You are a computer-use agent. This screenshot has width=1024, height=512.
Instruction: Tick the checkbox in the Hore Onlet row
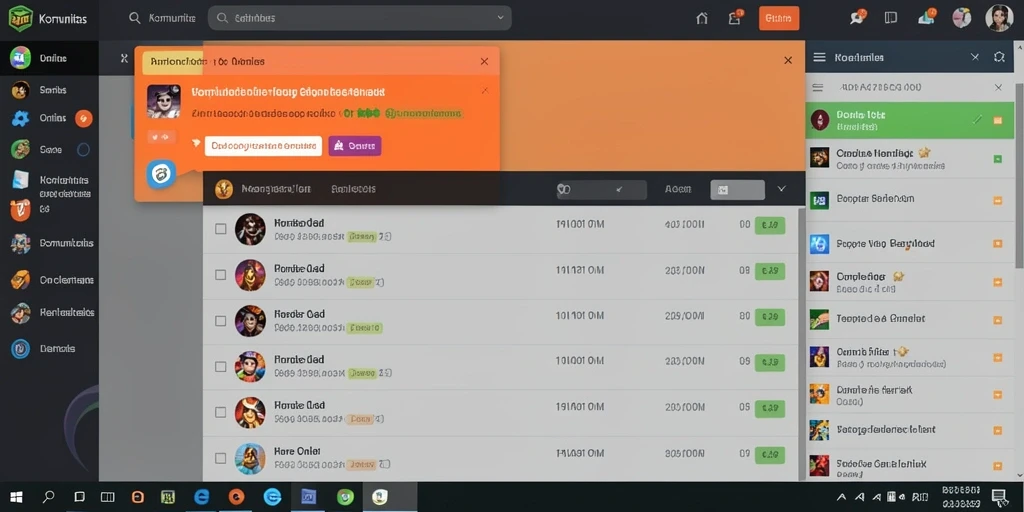coord(221,458)
